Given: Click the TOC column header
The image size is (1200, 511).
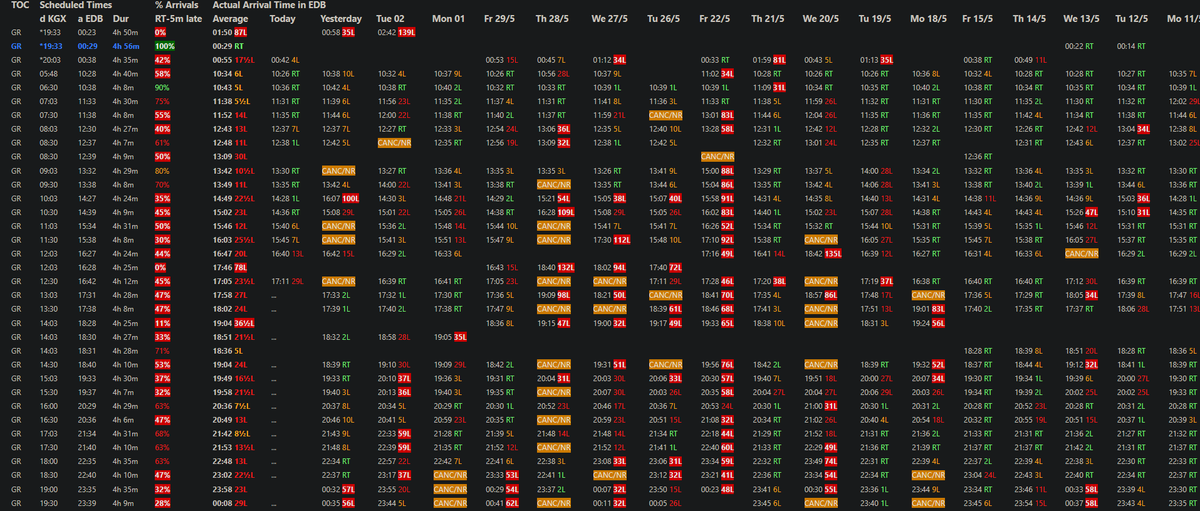Looking at the screenshot, I should pyautogui.click(x=18, y=5).
